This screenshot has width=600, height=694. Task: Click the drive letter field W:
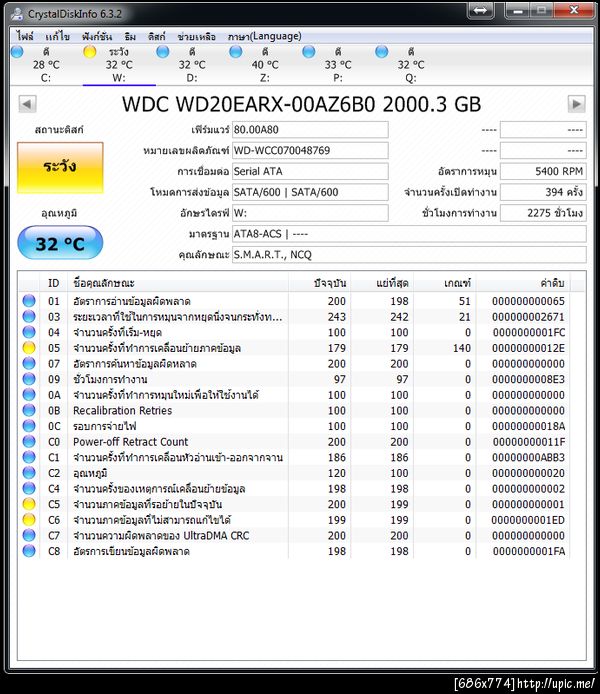click(x=310, y=213)
